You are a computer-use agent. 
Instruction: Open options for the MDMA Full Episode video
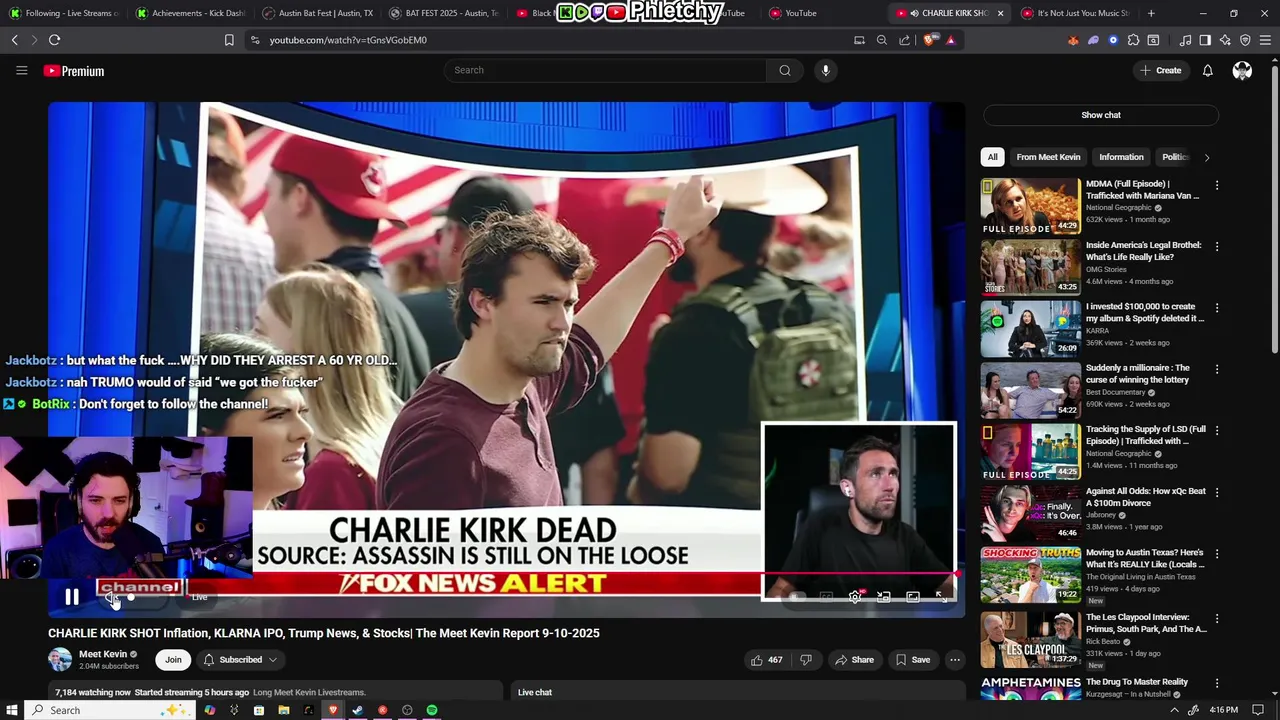(x=1217, y=185)
